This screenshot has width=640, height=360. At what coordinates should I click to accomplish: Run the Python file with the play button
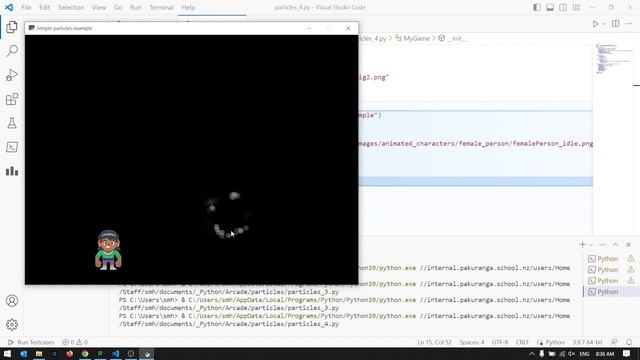[x=596, y=24]
